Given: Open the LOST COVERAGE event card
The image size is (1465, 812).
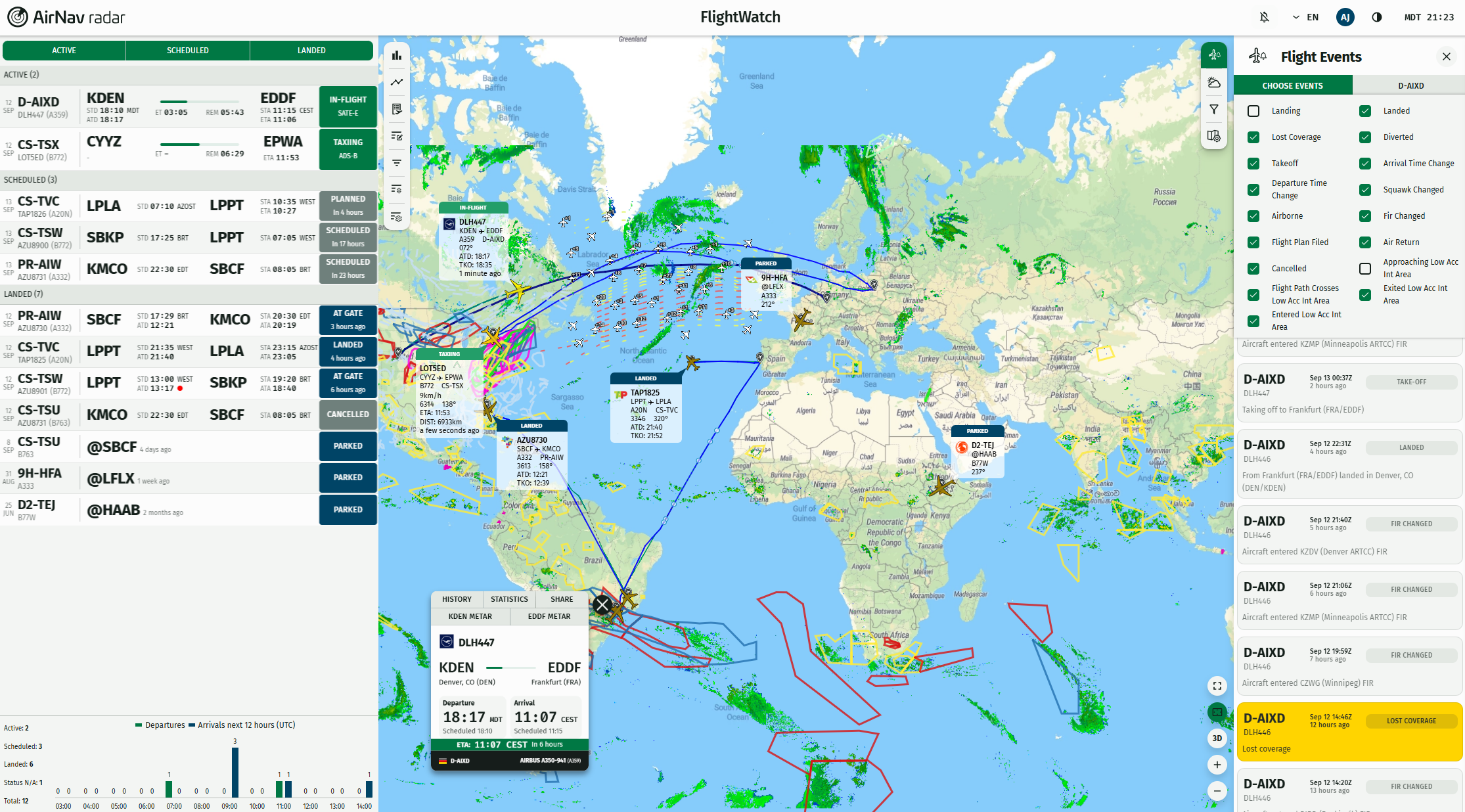Looking at the screenshot, I should 1349,732.
